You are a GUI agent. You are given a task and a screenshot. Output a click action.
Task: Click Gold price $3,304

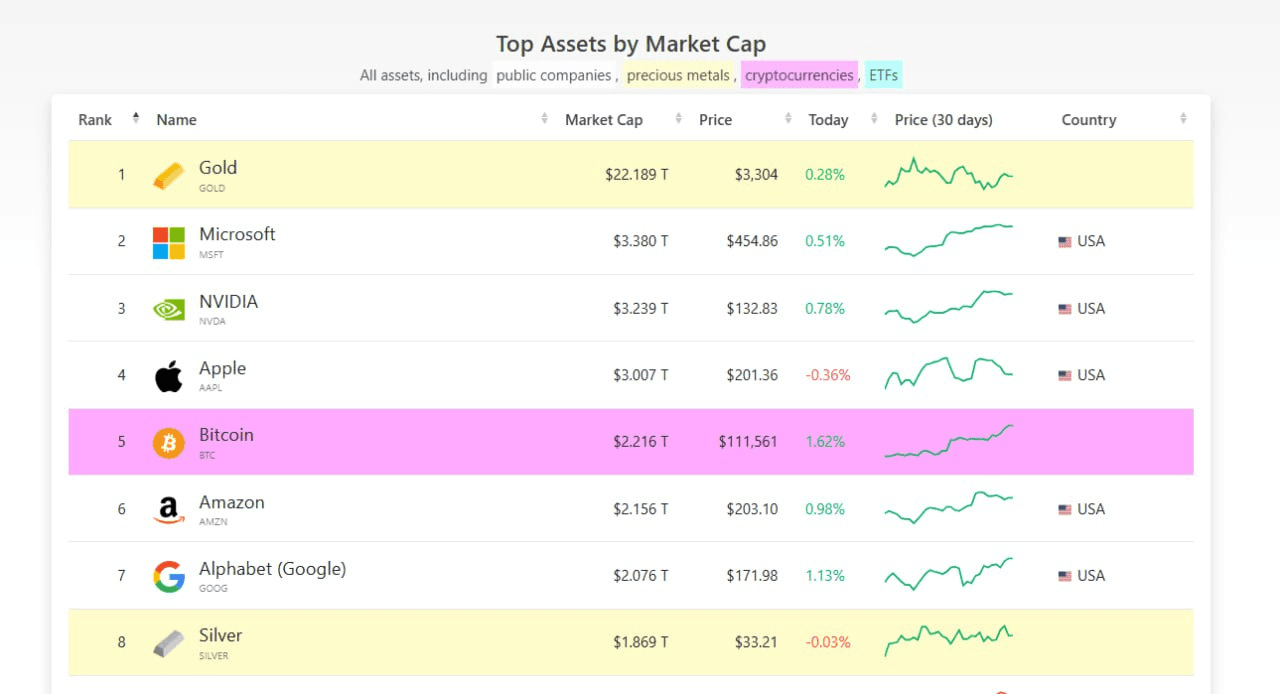756,175
